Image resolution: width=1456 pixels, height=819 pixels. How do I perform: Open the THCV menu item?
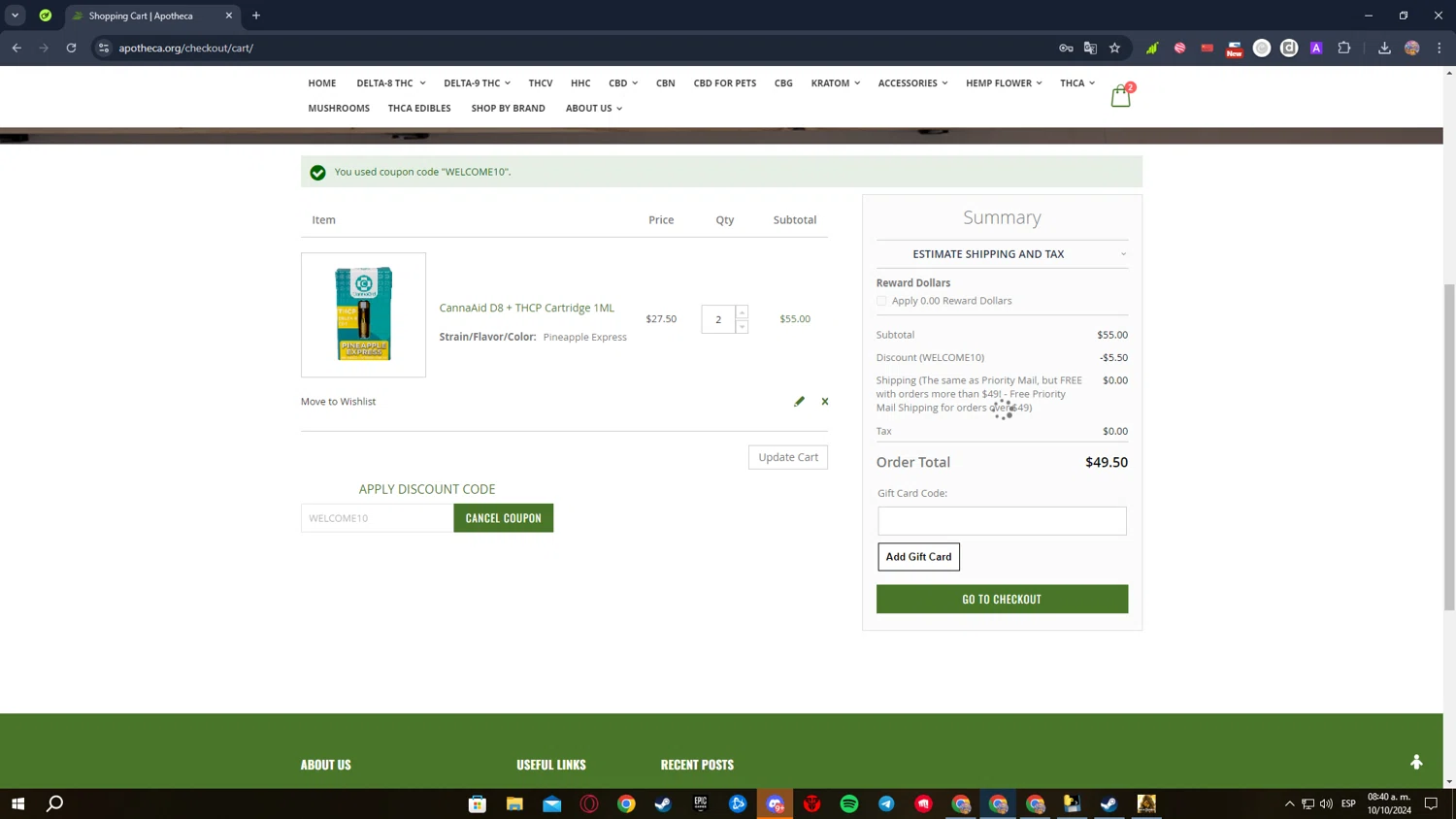[541, 83]
